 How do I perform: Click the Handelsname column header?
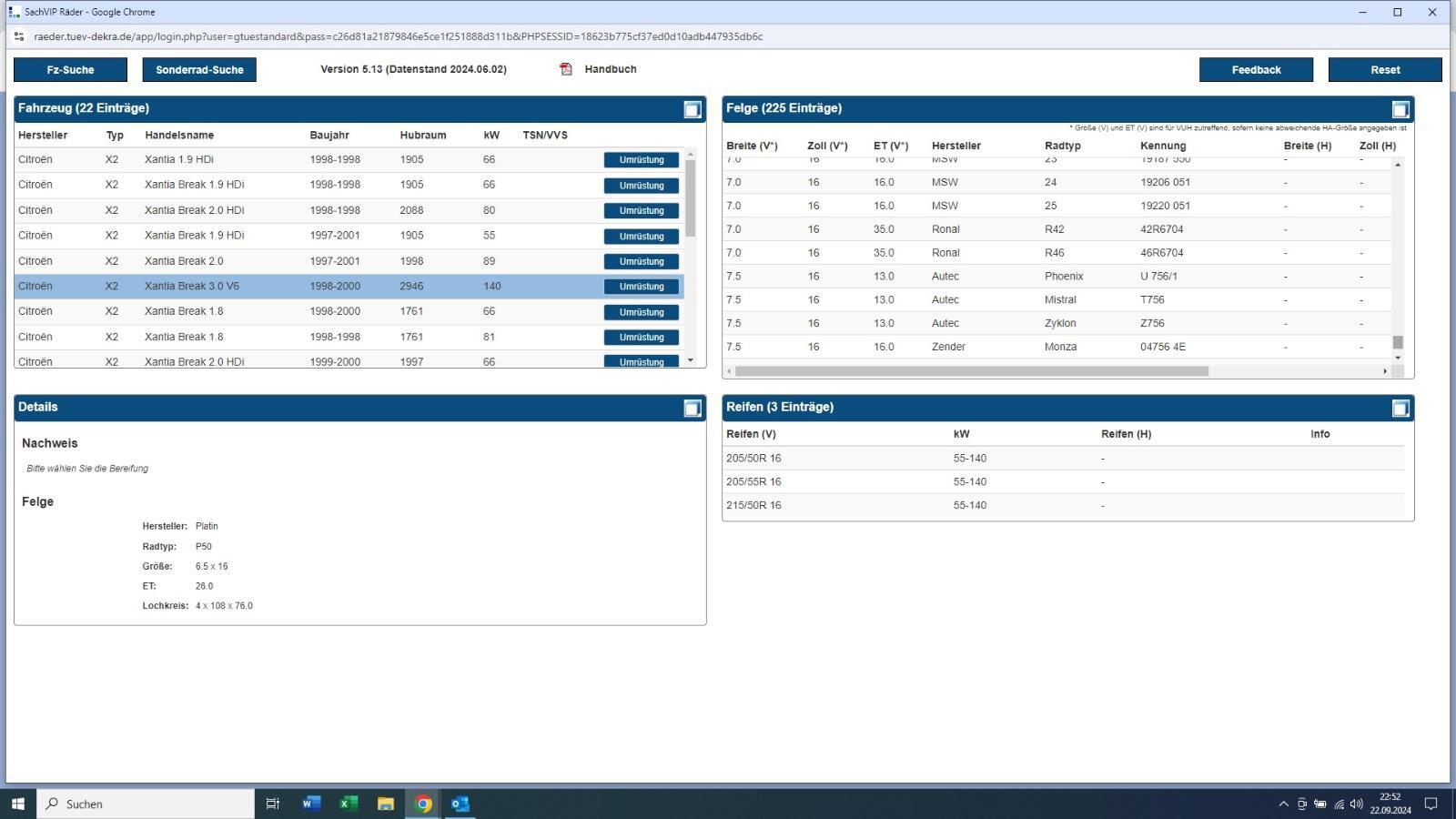point(179,136)
